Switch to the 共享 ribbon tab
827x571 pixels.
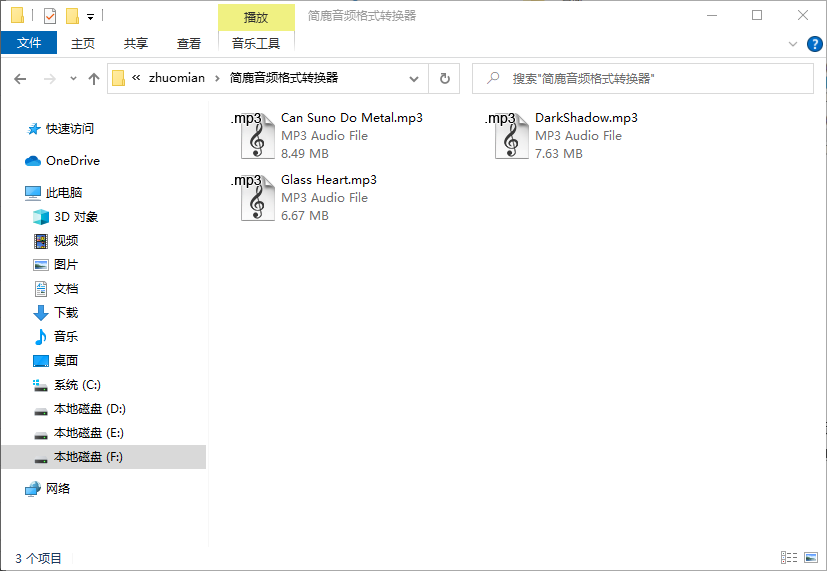(136, 43)
